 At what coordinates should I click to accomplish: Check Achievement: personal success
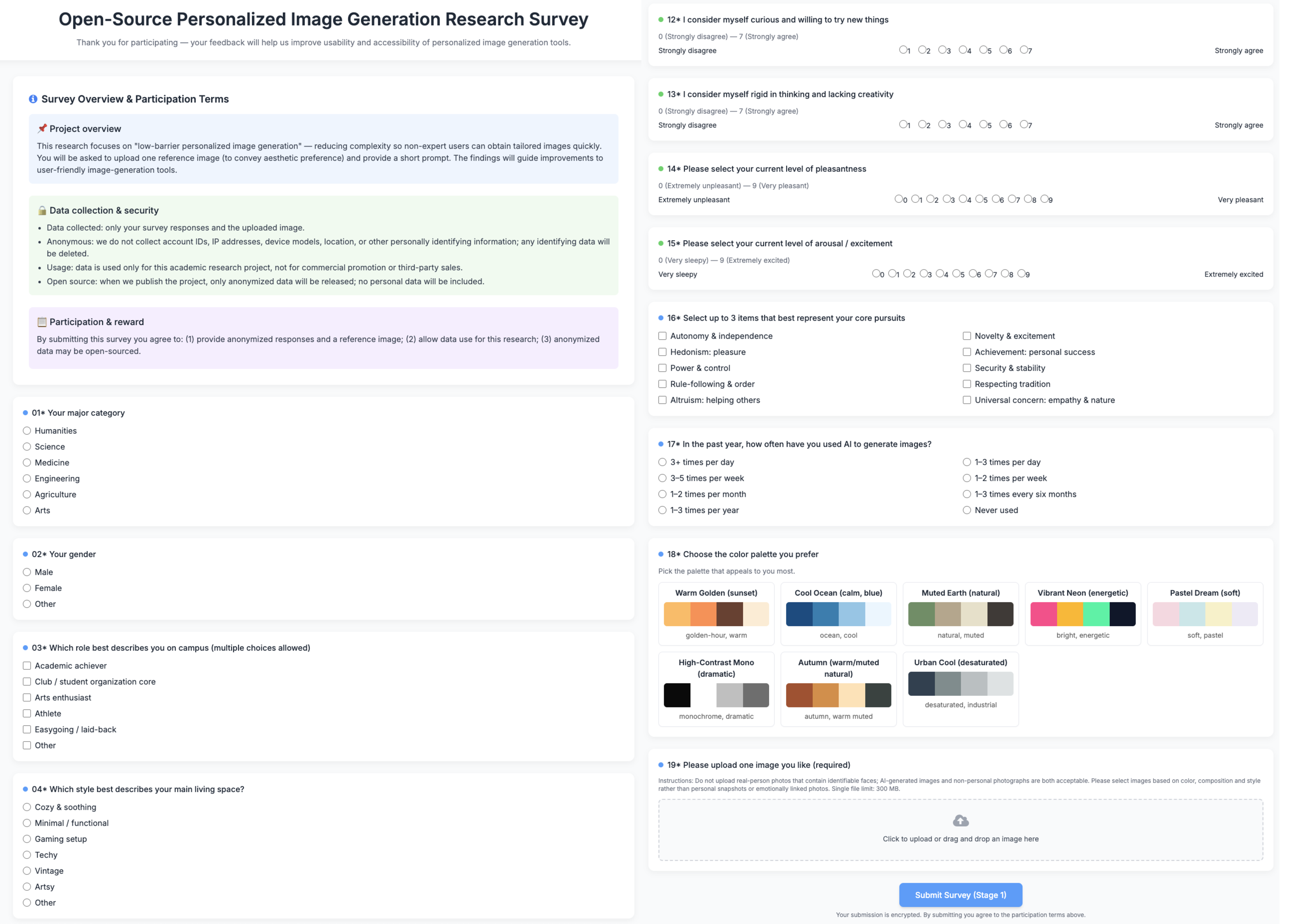point(967,352)
